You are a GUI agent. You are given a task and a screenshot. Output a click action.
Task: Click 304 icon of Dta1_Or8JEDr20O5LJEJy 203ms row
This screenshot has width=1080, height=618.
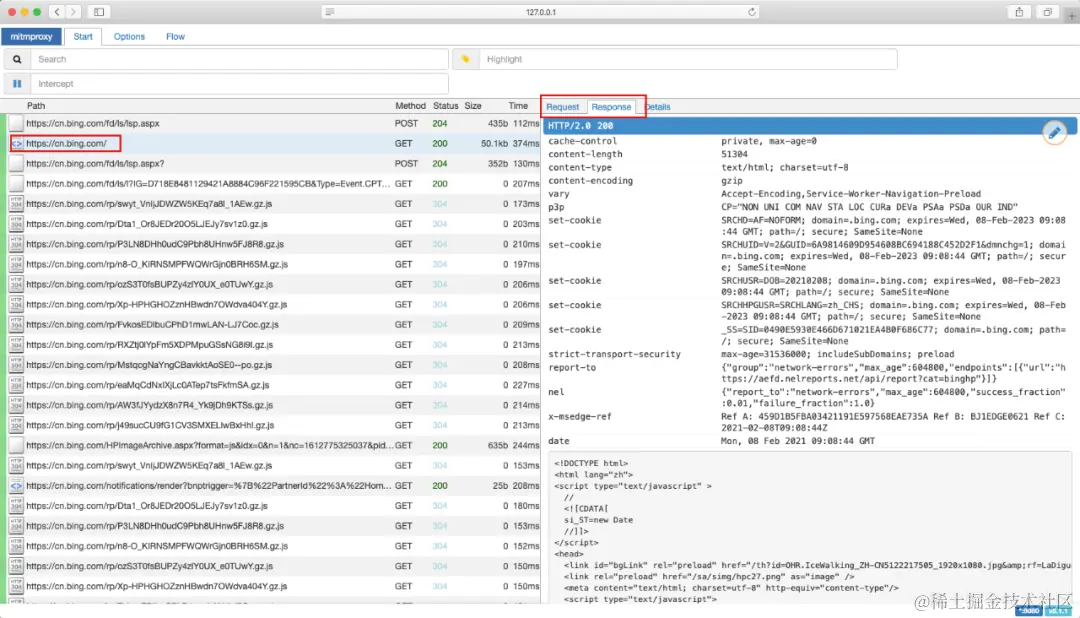tap(17, 224)
